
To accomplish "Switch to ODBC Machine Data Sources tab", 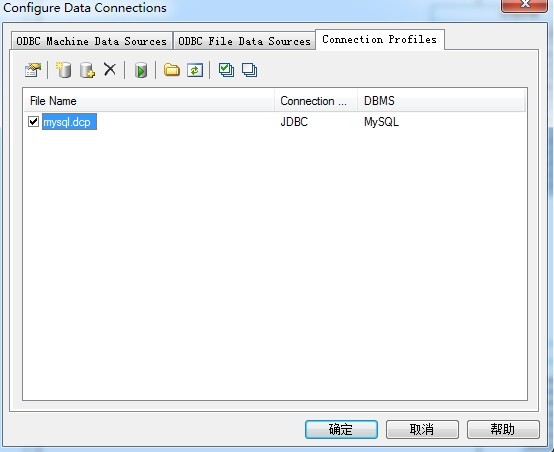I will tap(92, 41).
